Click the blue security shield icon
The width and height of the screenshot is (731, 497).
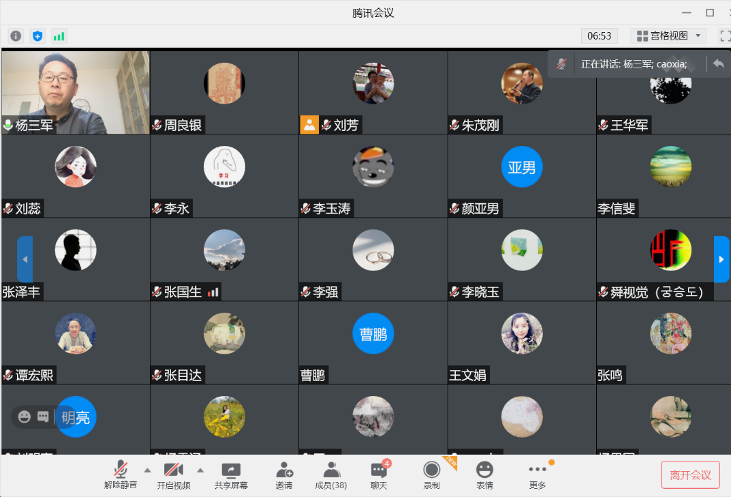tap(38, 35)
